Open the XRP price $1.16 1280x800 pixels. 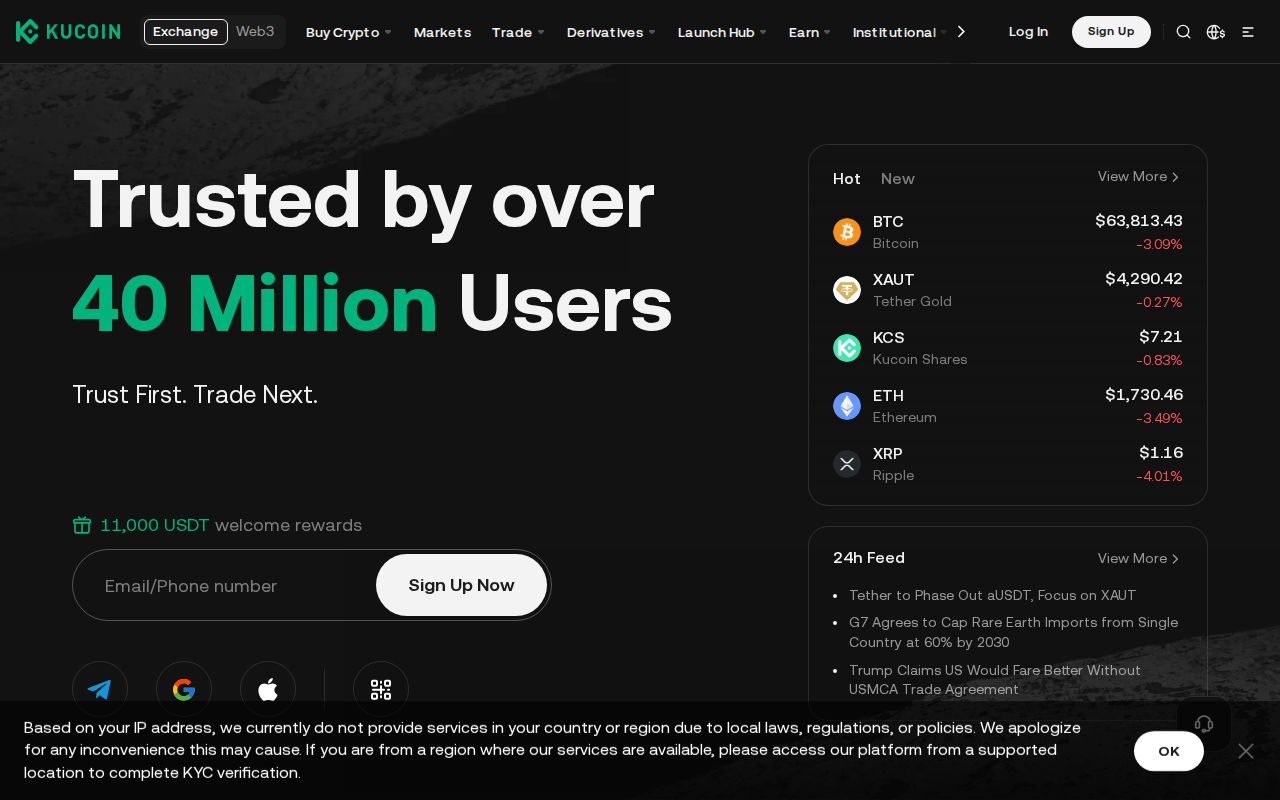[x=1161, y=453]
